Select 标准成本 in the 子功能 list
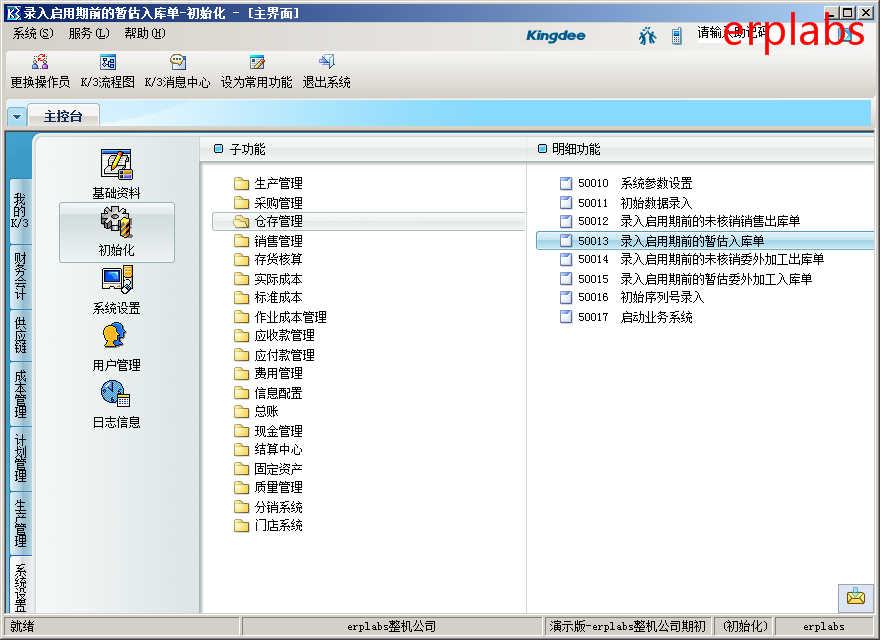880x640 pixels. click(x=278, y=298)
